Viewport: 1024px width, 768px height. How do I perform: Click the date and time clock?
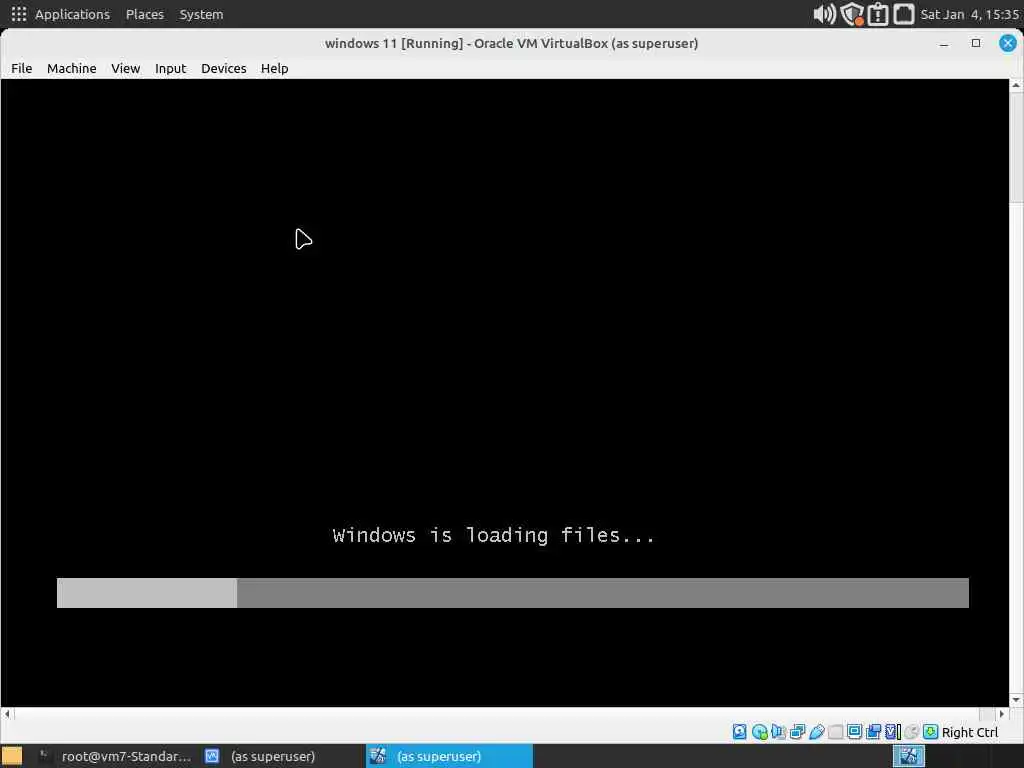coord(970,14)
